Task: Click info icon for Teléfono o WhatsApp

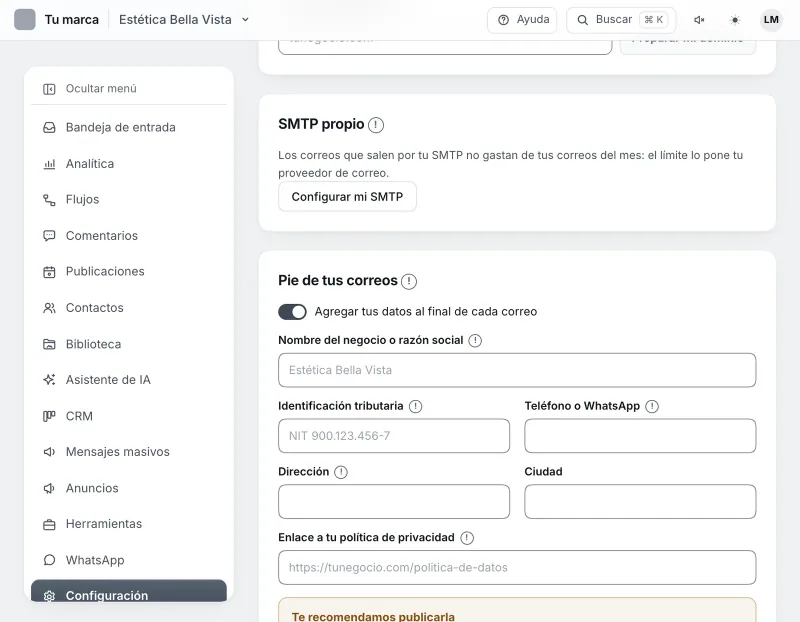Action: pos(652,407)
